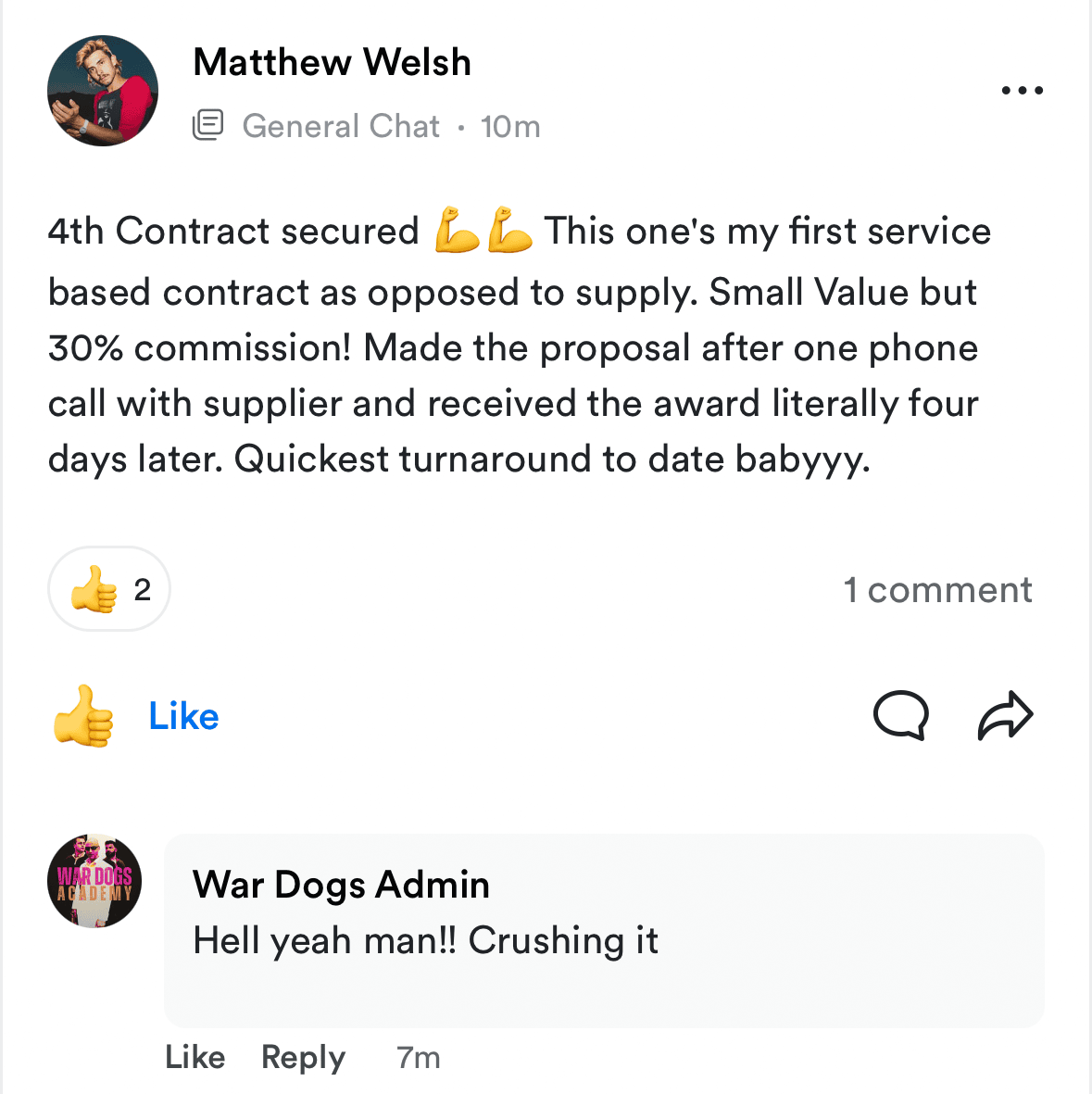Like Matthew Welsh's post
Screen dimensions: 1092x1094
[x=183, y=716]
